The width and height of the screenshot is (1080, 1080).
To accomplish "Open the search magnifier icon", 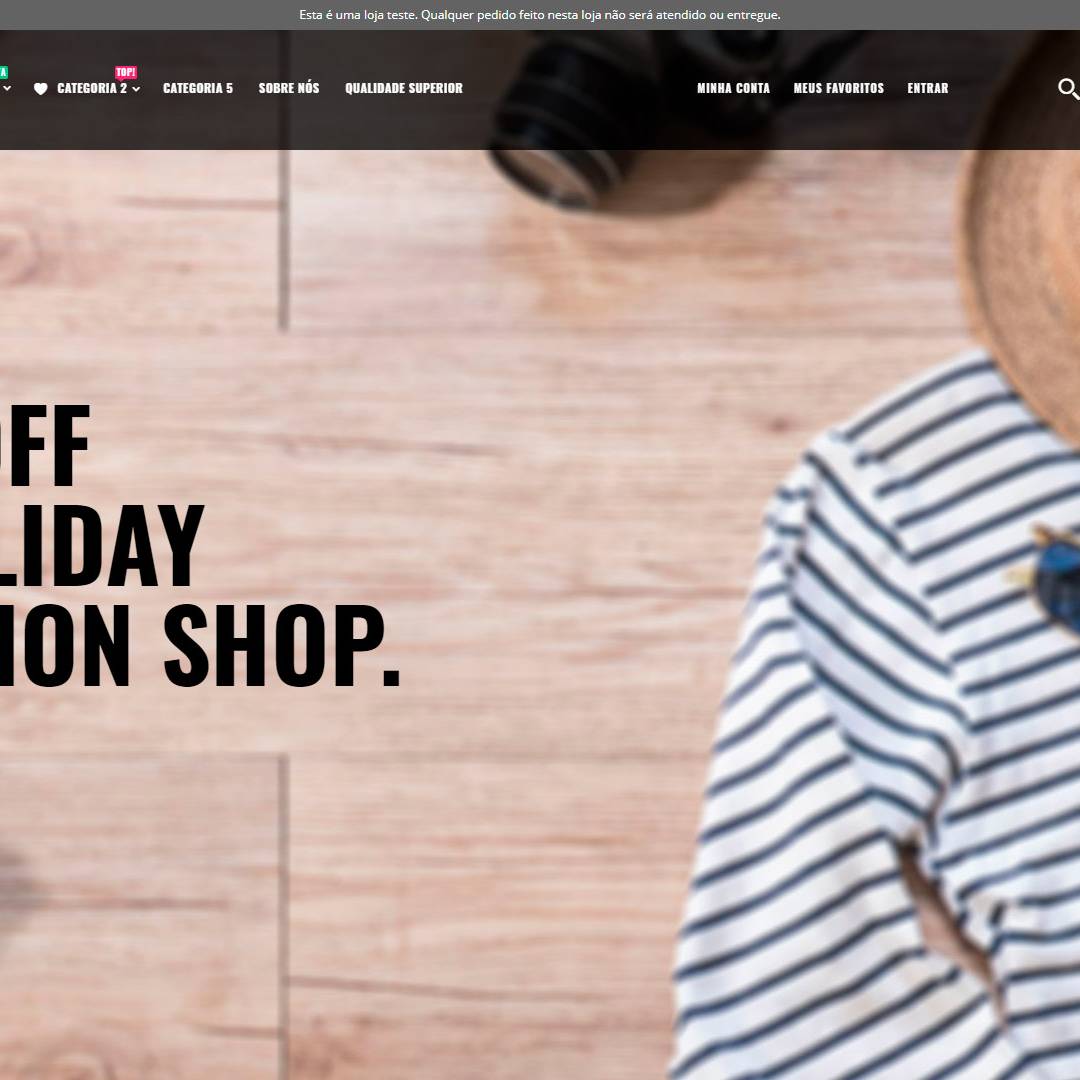I will 1068,89.
